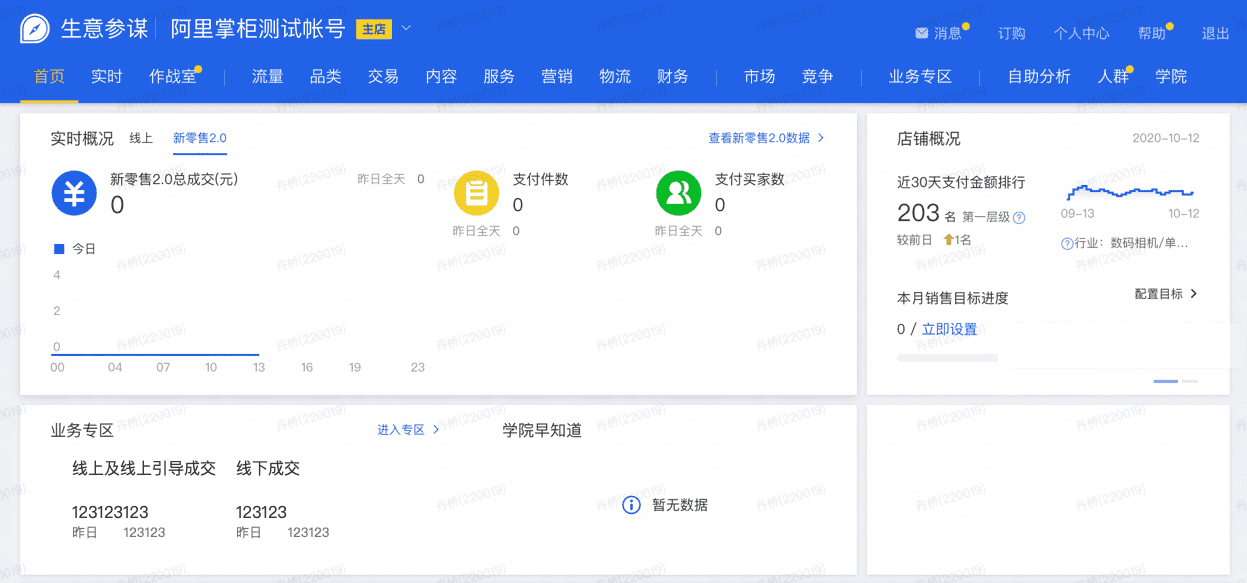Image resolution: width=1247 pixels, height=583 pixels.
Task: Select the active blue carousel indicator
Action: click(1165, 381)
